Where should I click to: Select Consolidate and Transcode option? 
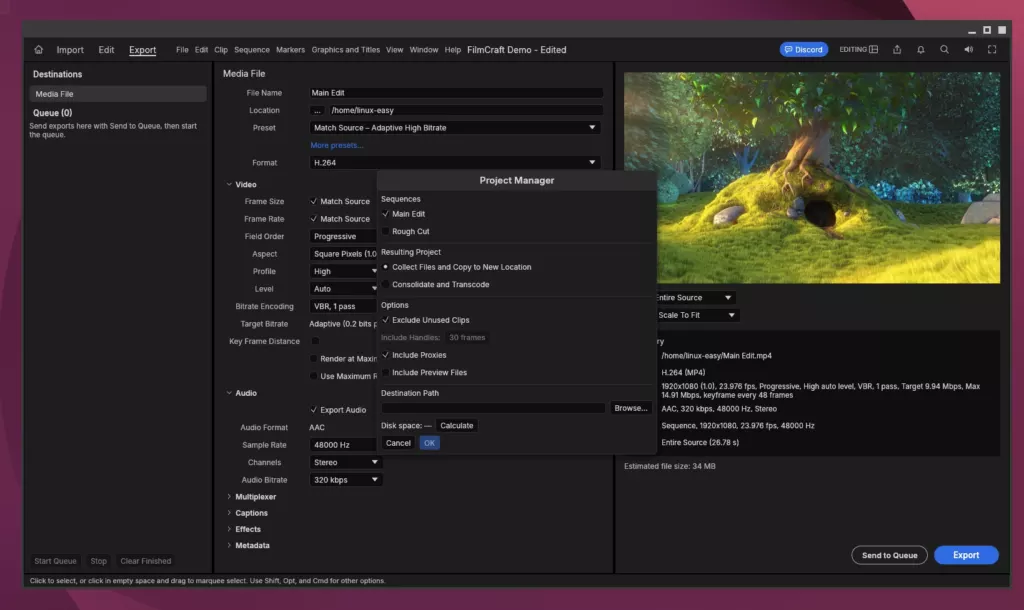point(385,284)
